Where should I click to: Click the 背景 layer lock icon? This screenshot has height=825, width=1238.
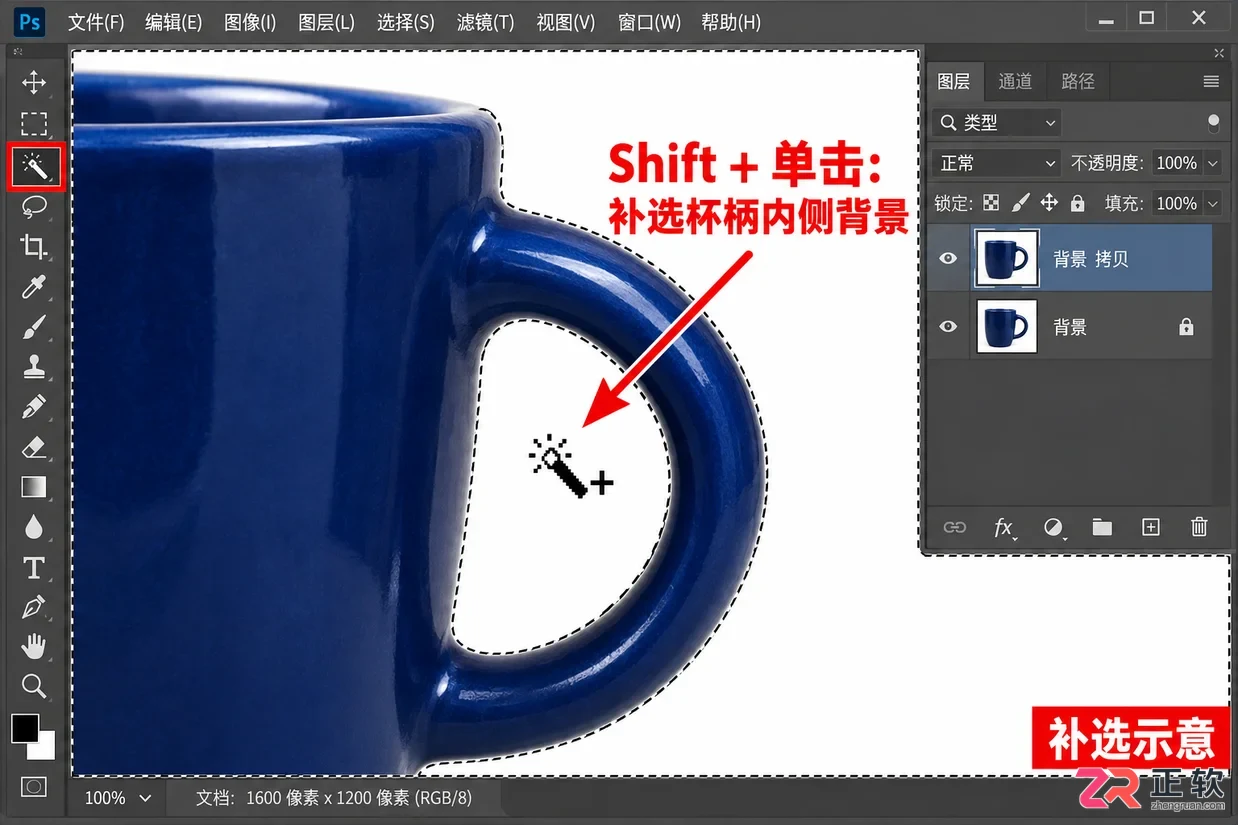pos(1186,327)
